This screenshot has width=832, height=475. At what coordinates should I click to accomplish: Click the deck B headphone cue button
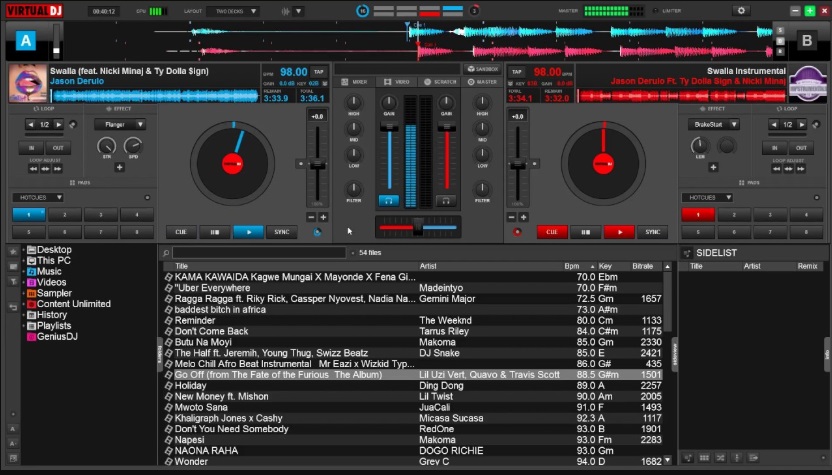click(x=446, y=201)
